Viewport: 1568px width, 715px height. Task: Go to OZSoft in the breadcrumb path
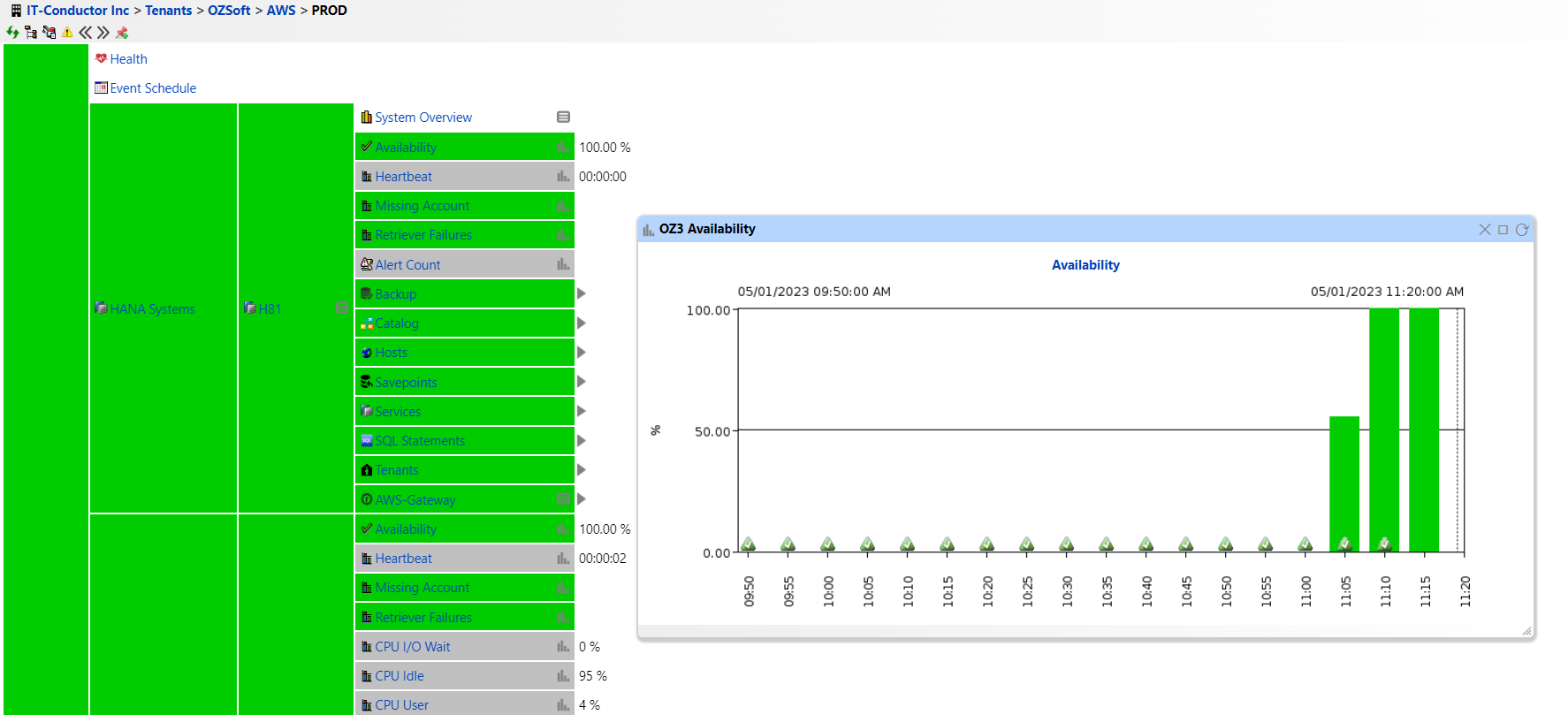click(229, 11)
